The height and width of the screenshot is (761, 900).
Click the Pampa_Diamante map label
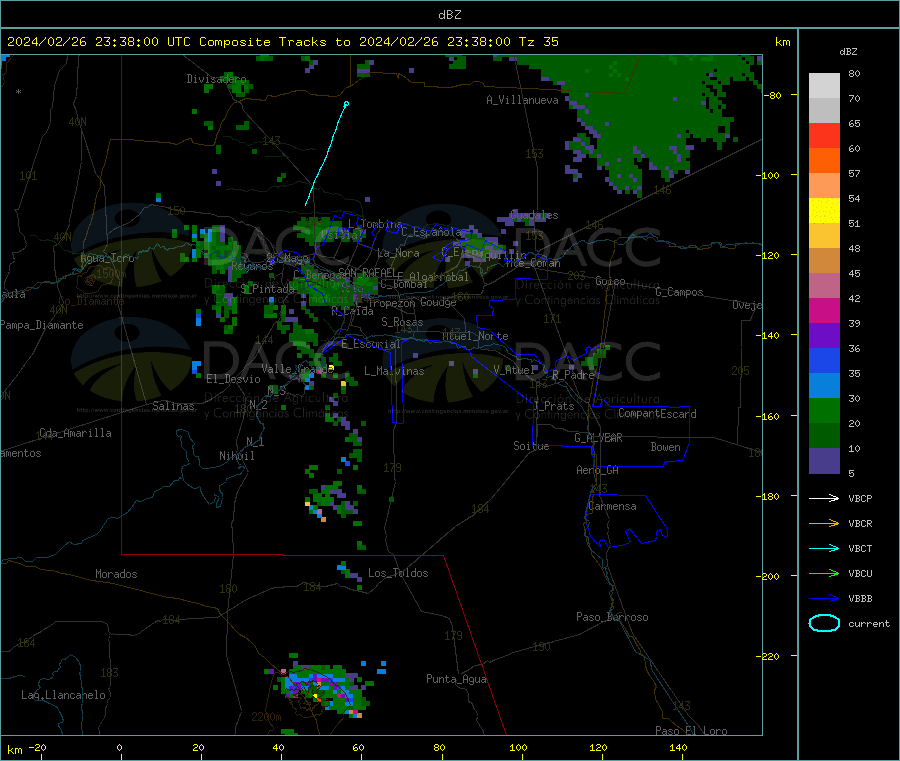pyautogui.click(x=41, y=325)
